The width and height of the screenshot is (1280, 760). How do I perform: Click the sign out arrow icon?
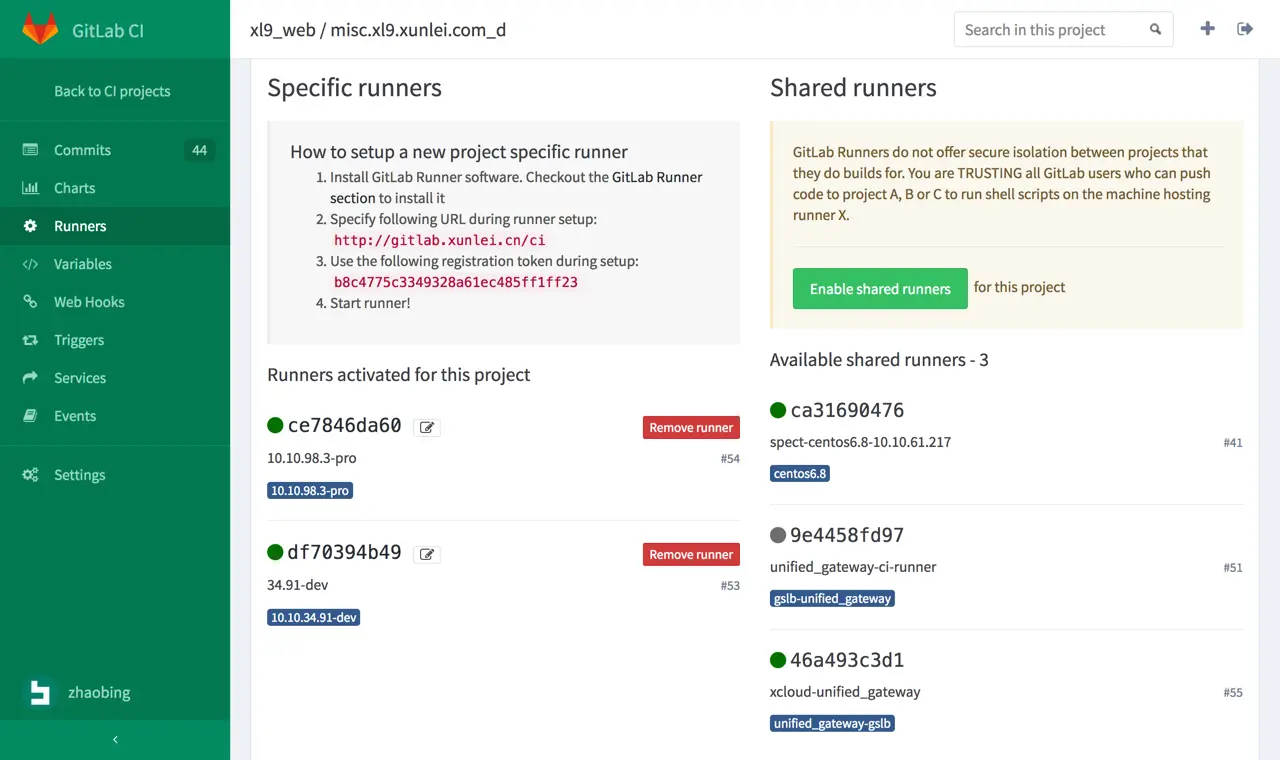1245,29
